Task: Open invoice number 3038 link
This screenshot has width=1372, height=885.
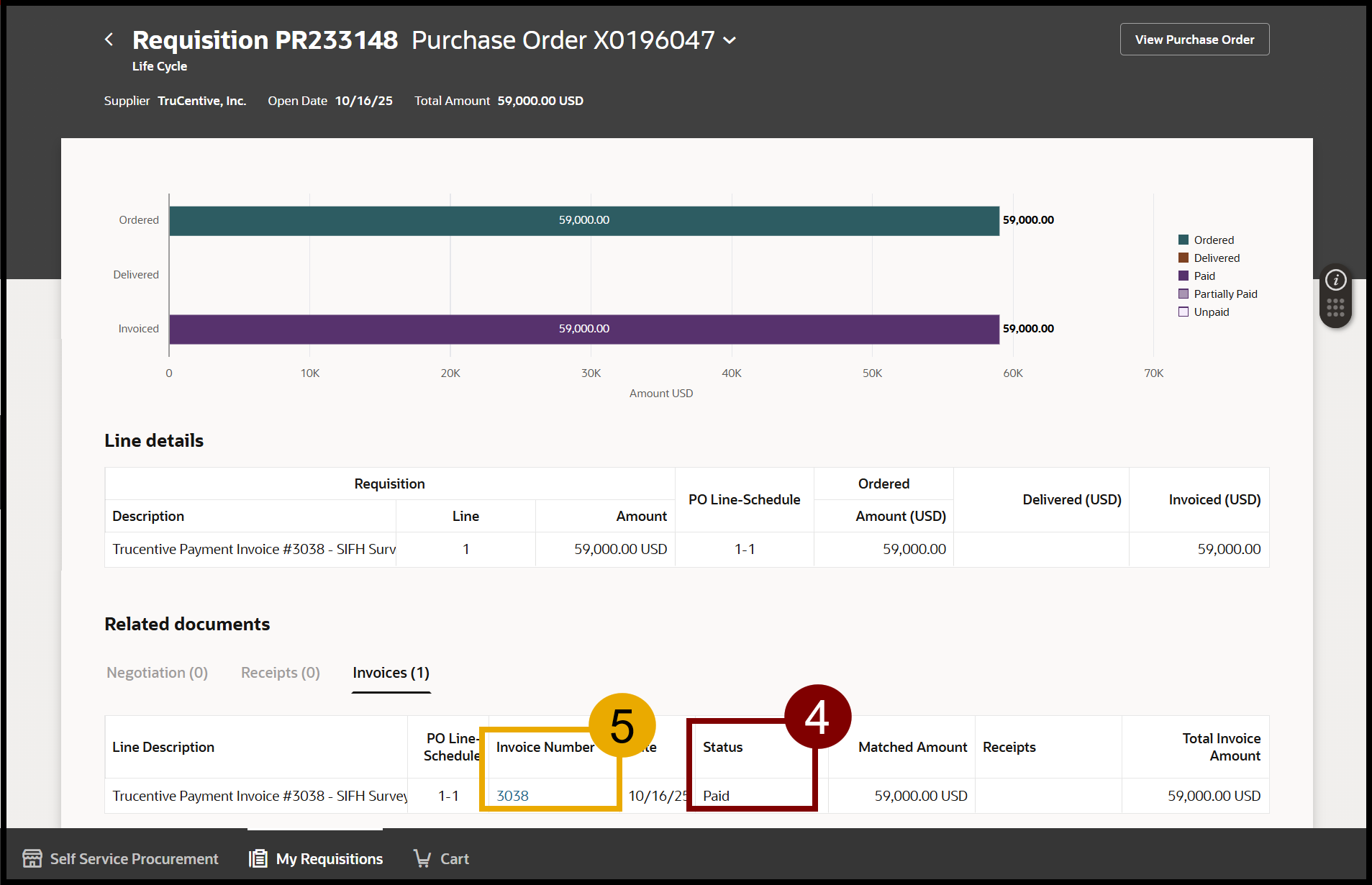Action: pos(512,796)
